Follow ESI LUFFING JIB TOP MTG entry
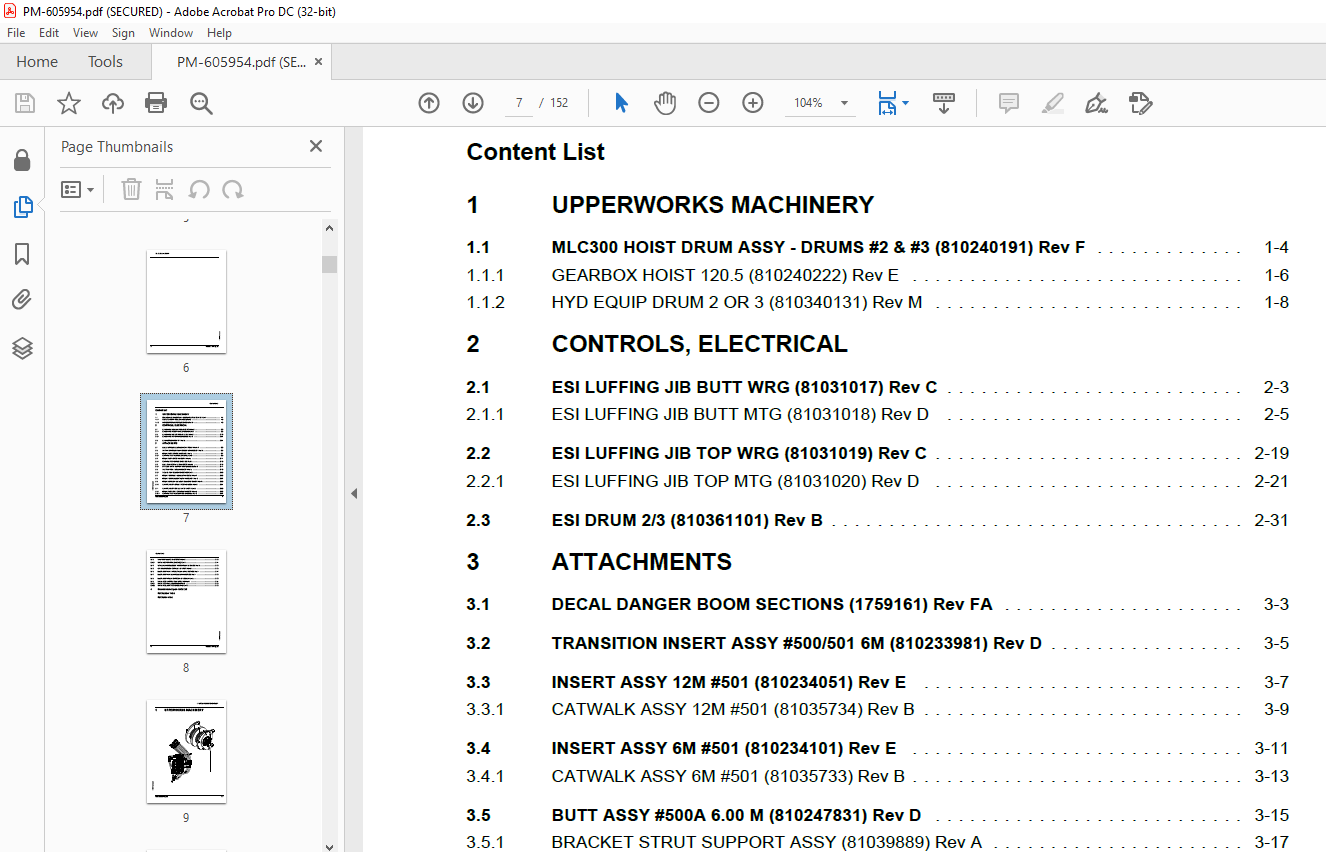The width and height of the screenshot is (1326, 852). point(735,481)
